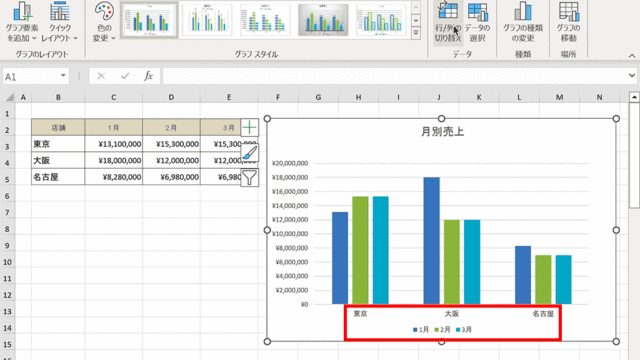Screen dimensions: 640x360
Task: Click the cell with ¥13,100,000
Action: (113, 144)
